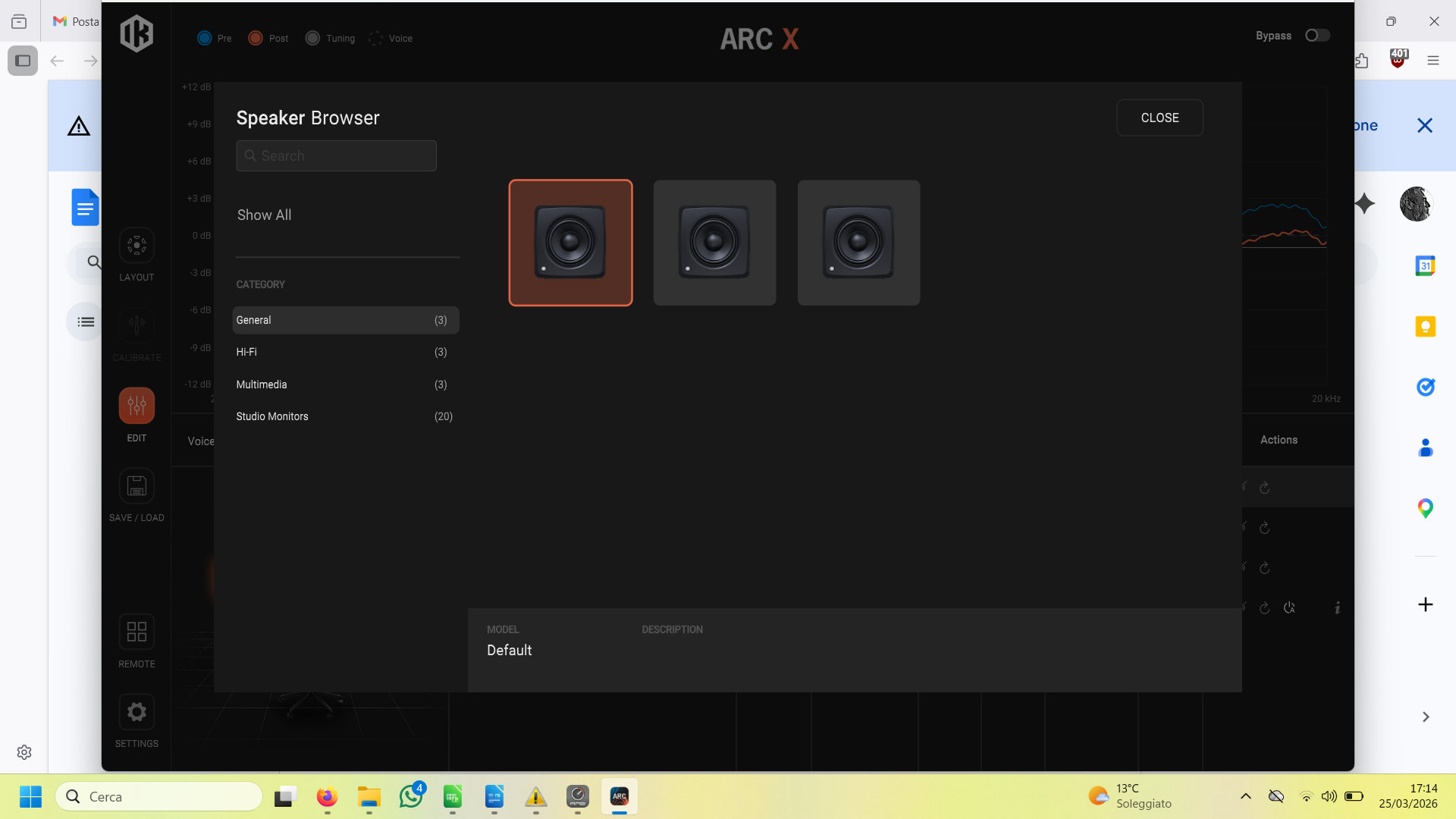1456x819 pixels.
Task: Click the IK Multimedia logo icon
Action: (136, 34)
